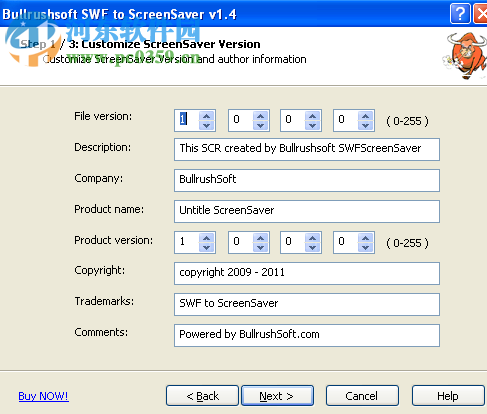Increase third Product version number spinner
The height and width of the screenshot is (414, 487).
click(x=312, y=238)
